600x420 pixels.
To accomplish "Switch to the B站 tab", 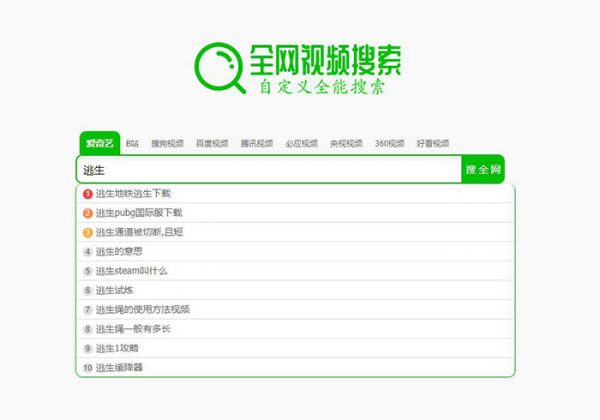I will coord(133,143).
